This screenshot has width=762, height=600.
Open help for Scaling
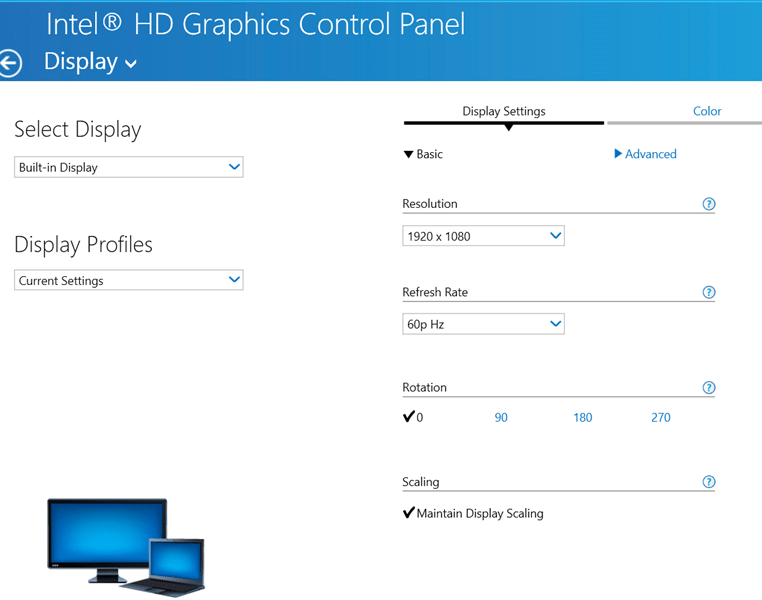coord(709,481)
